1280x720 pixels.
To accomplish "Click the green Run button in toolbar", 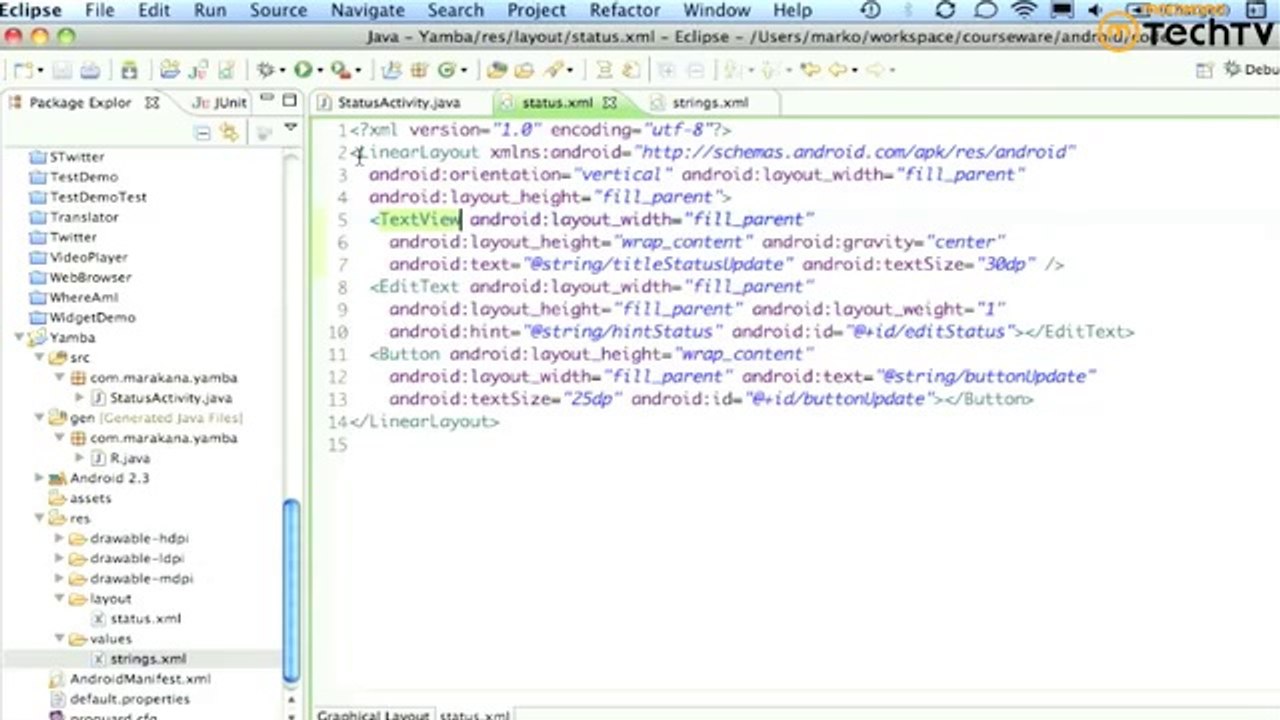I will tap(302, 70).
